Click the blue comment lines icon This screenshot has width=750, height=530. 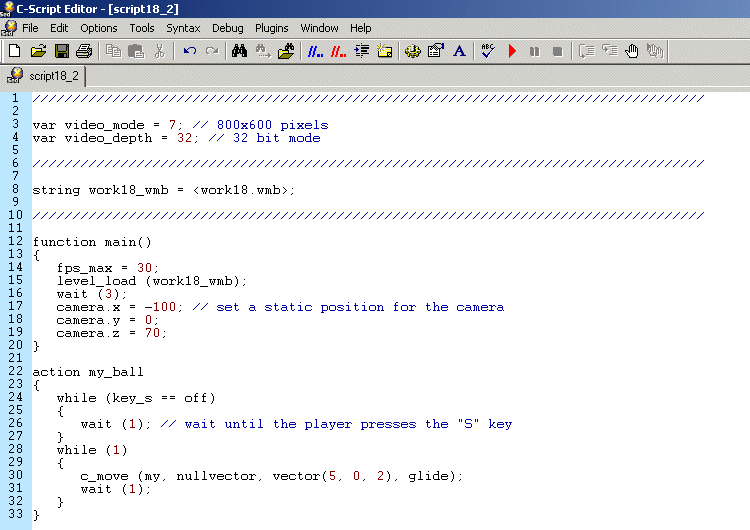pos(314,50)
